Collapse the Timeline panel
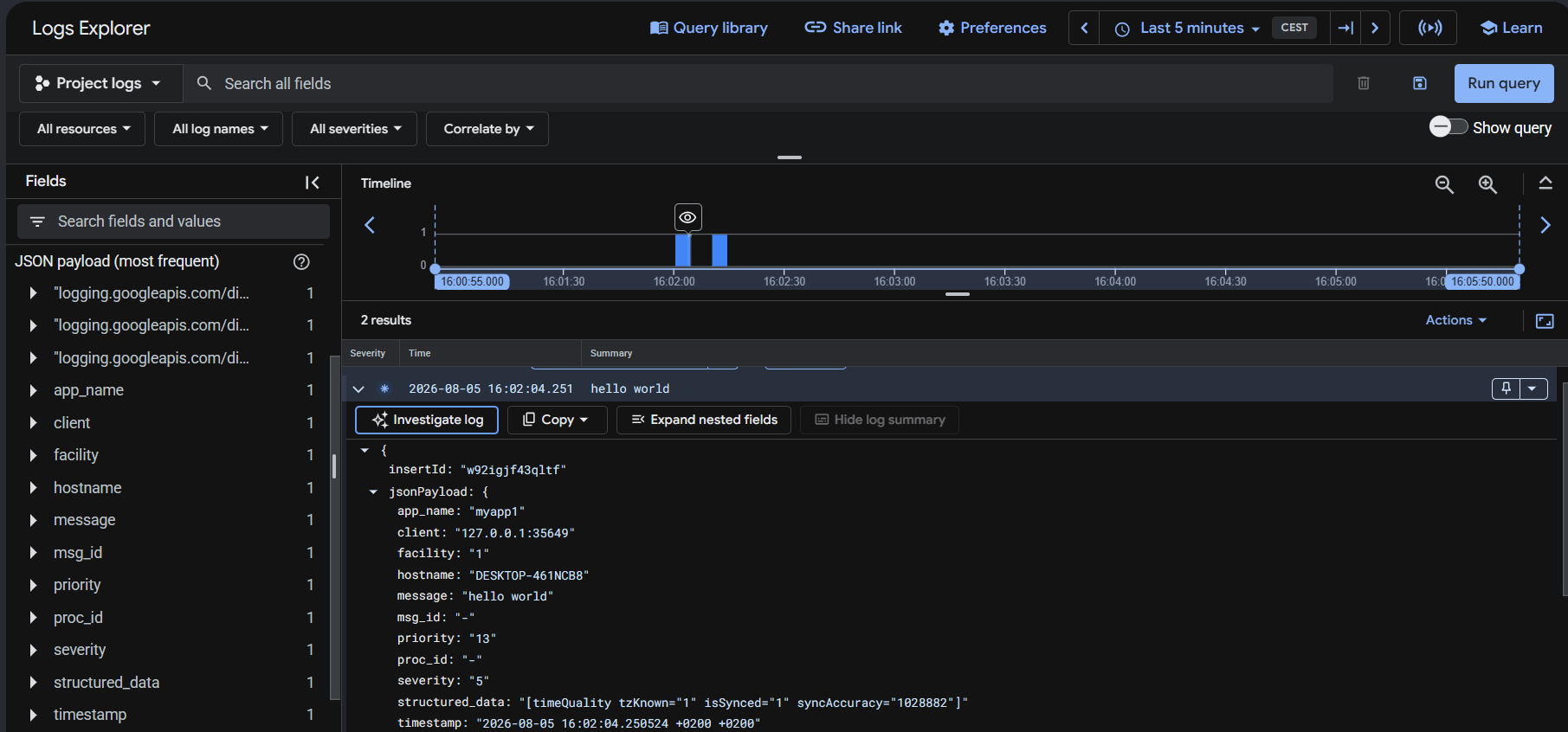 (1545, 183)
